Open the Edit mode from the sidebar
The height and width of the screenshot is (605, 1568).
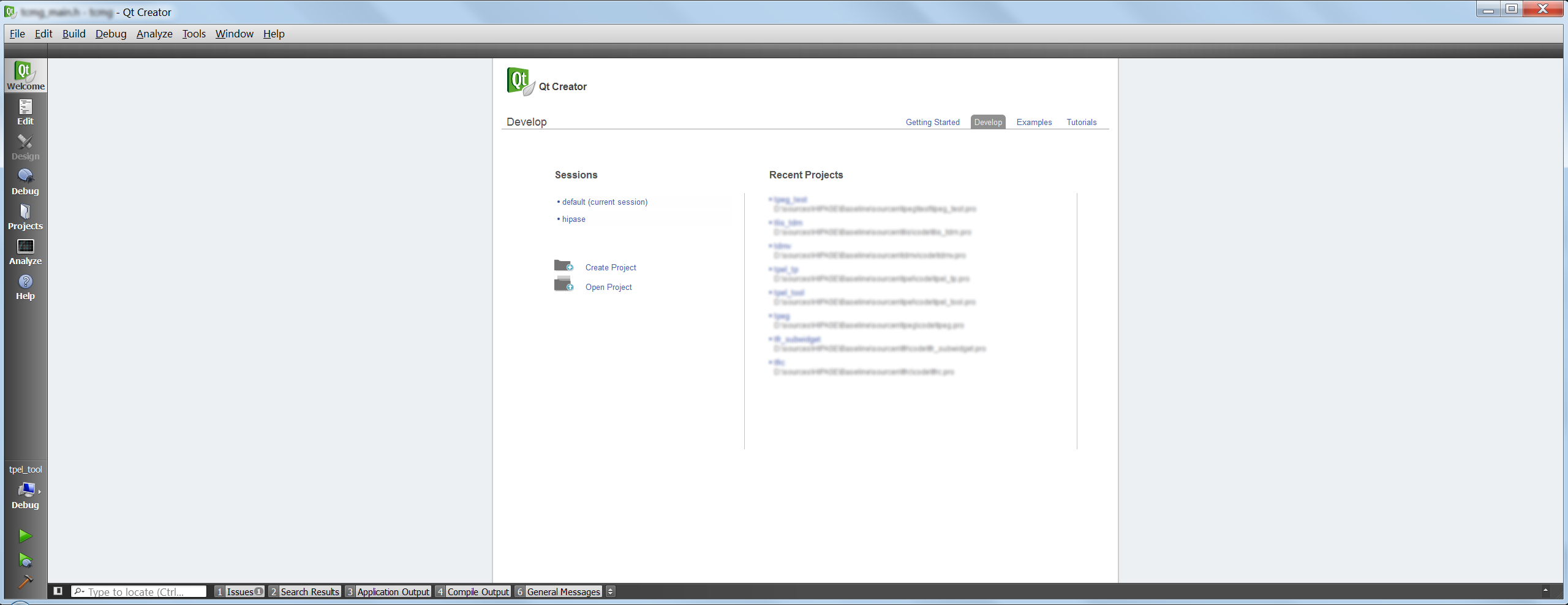25,112
